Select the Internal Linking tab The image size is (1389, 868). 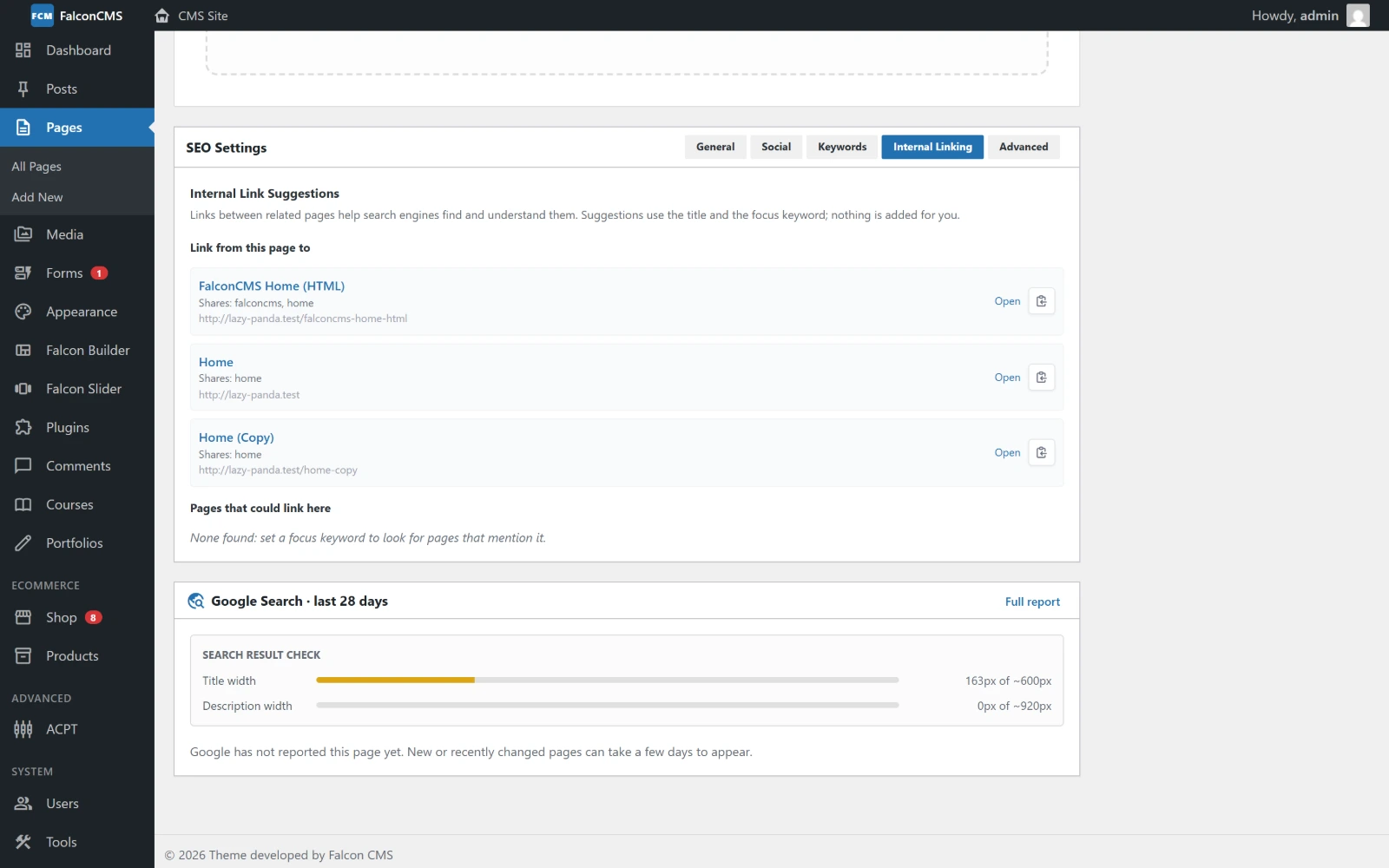point(932,147)
